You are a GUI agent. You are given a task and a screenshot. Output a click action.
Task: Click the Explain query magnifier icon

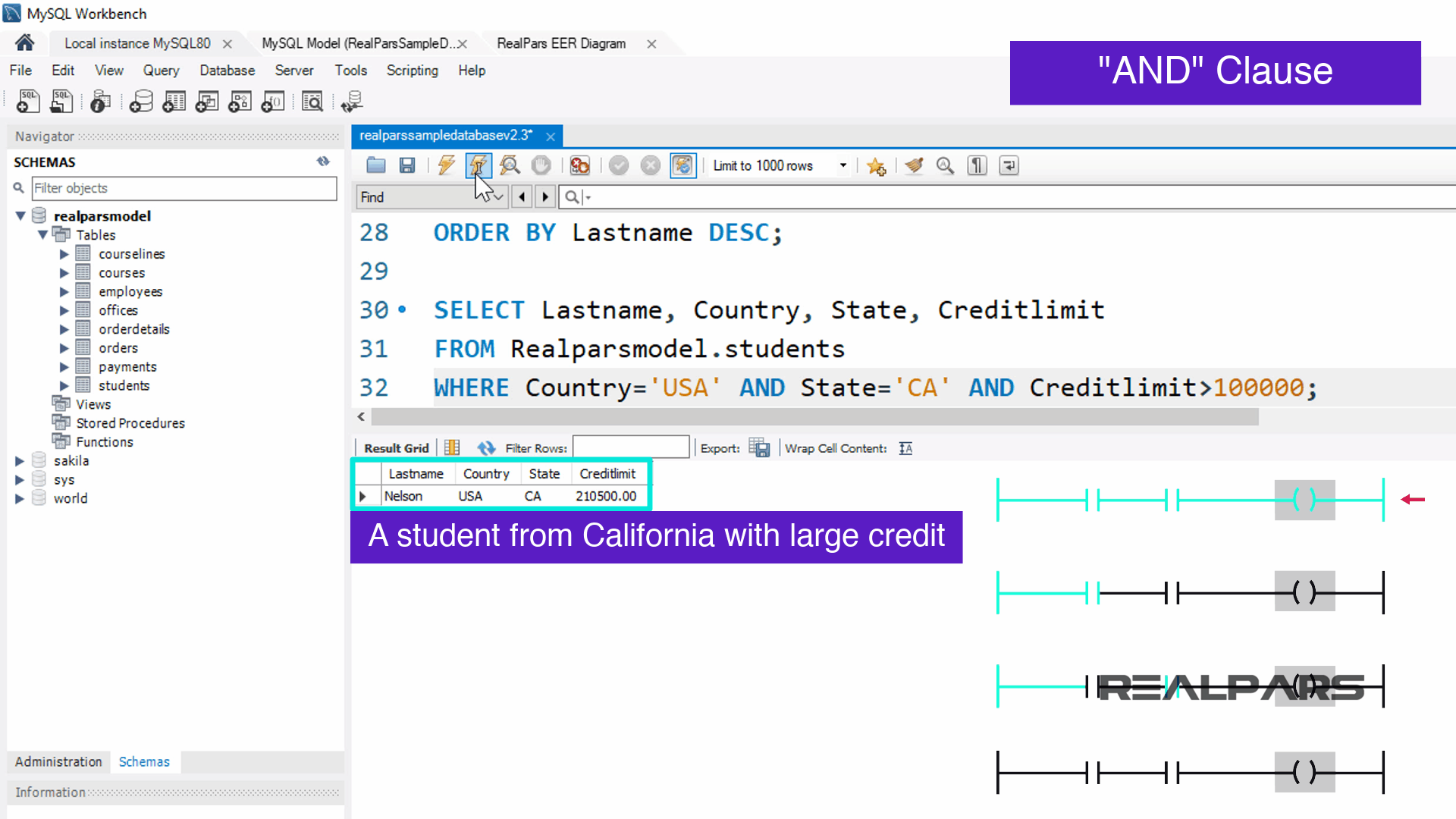point(510,165)
